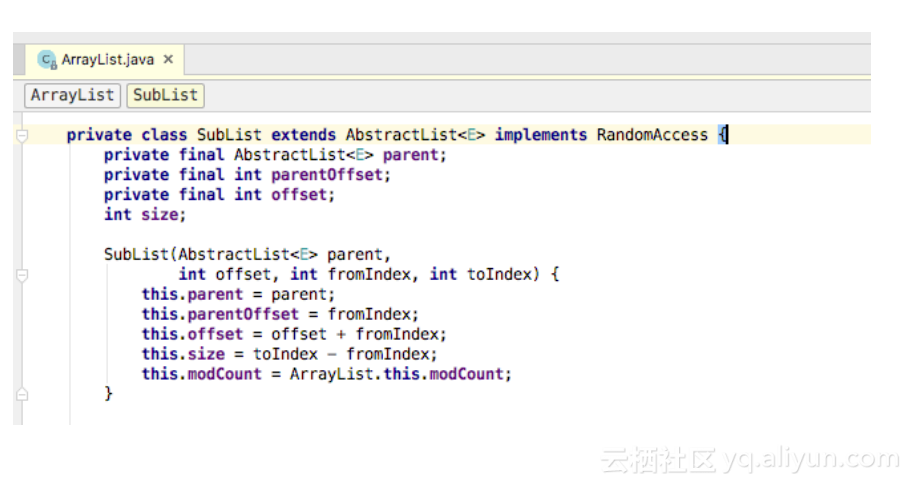
Task: Click 'implements' keyword in class declaration
Action: pyautogui.click(x=541, y=135)
